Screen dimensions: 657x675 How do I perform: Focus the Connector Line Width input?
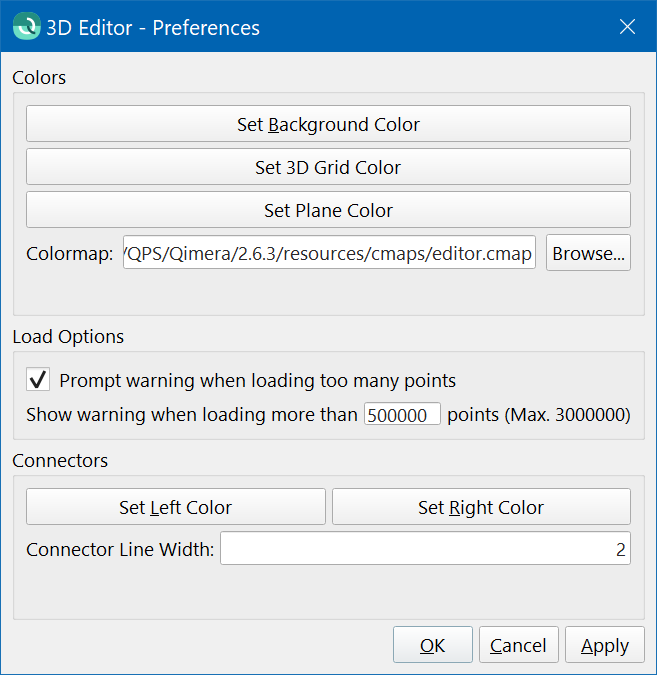point(425,549)
